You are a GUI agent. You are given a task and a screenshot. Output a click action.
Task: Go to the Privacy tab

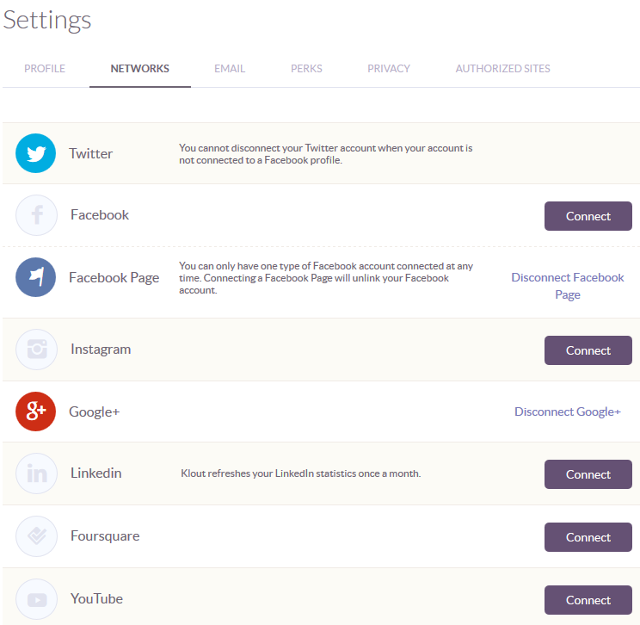coord(389,68)
